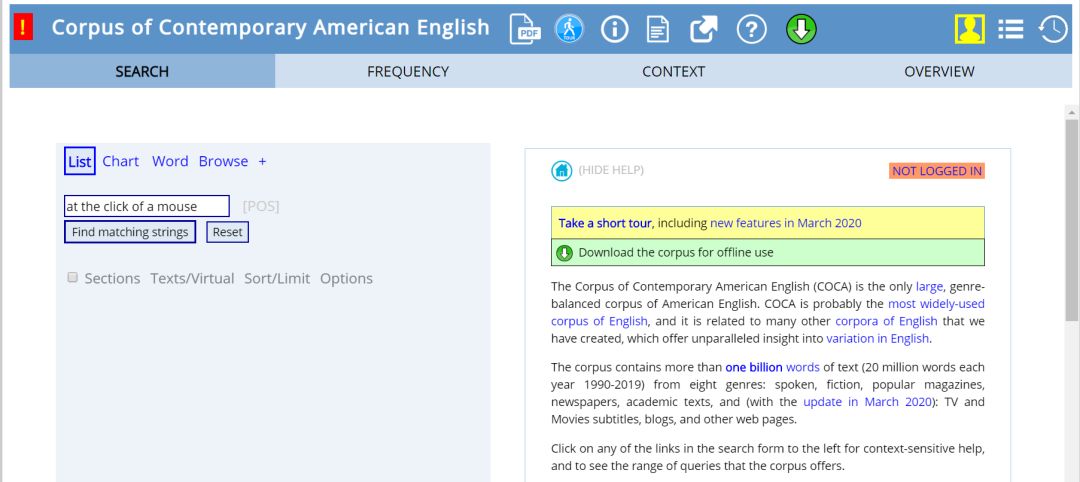
Task: Open the update in March 2020 link
Action: pos(866,401)
